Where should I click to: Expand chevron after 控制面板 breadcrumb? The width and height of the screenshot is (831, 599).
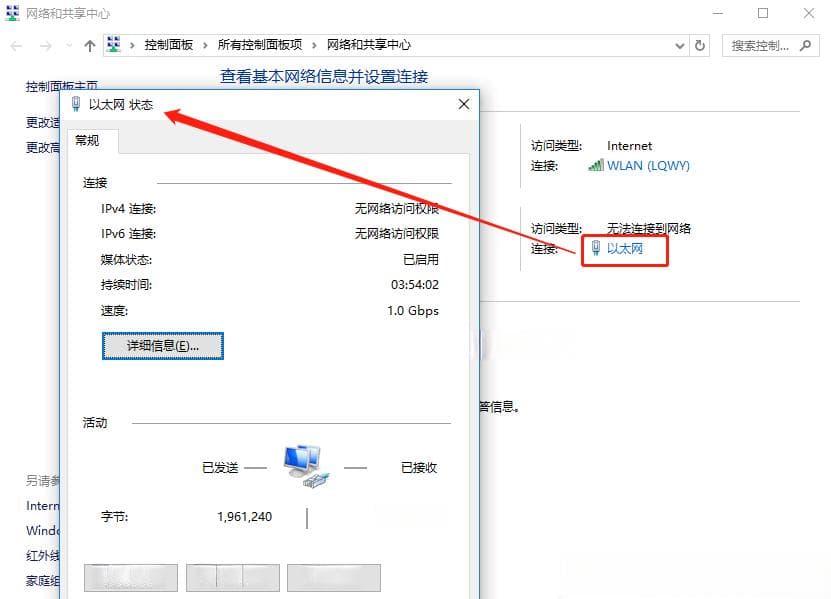coord(205,46)
